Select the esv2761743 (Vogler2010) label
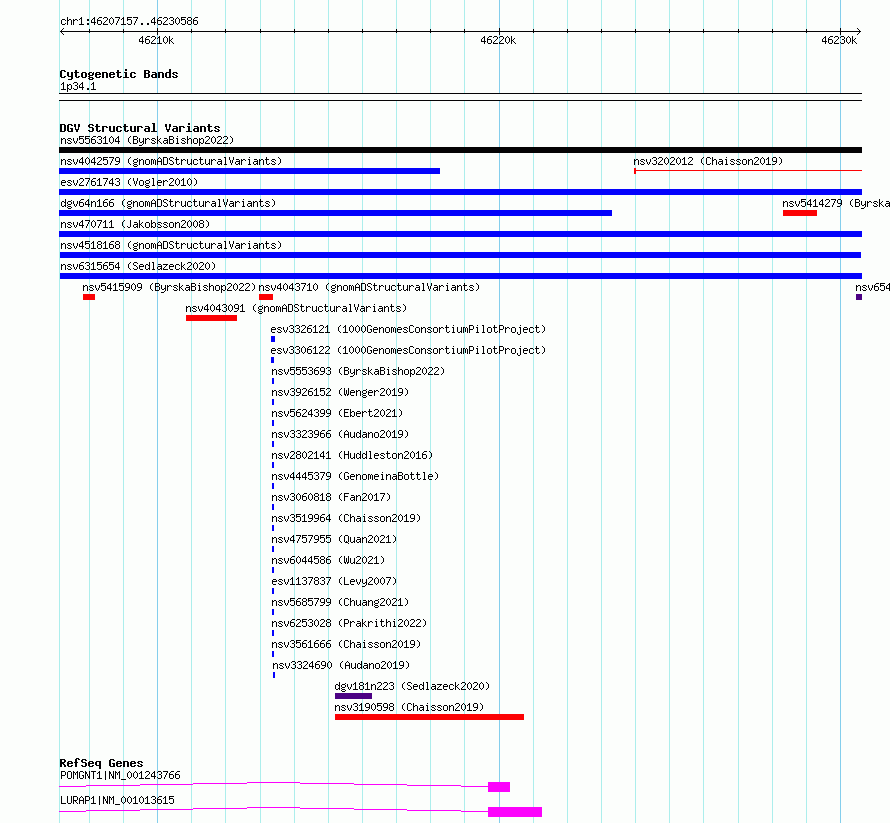The height and width of the screenshot is (823, 890). pyautogui.click(x=129, y=182)
